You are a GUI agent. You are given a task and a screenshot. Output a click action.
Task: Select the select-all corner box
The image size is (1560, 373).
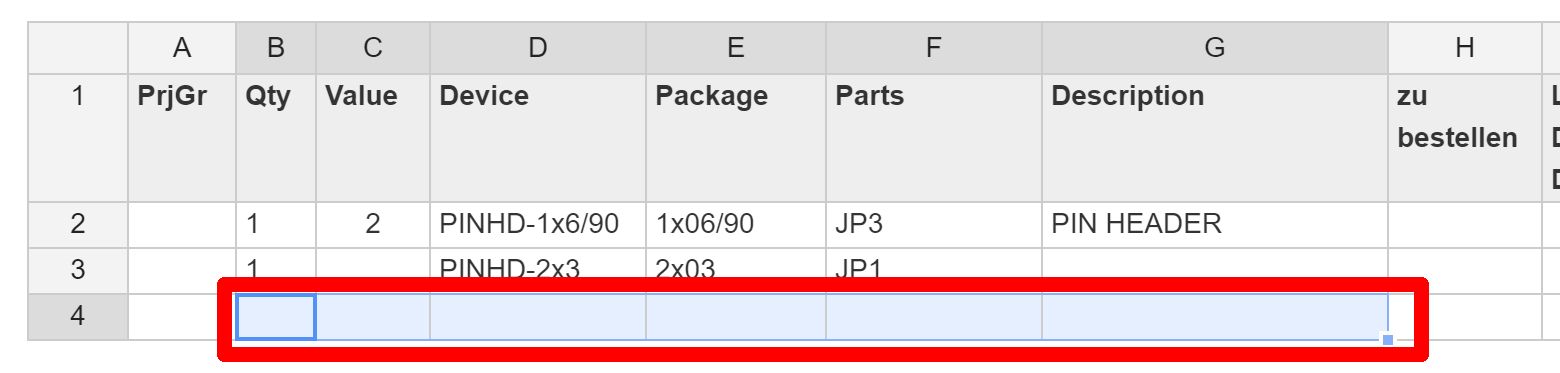pos(78,48)
